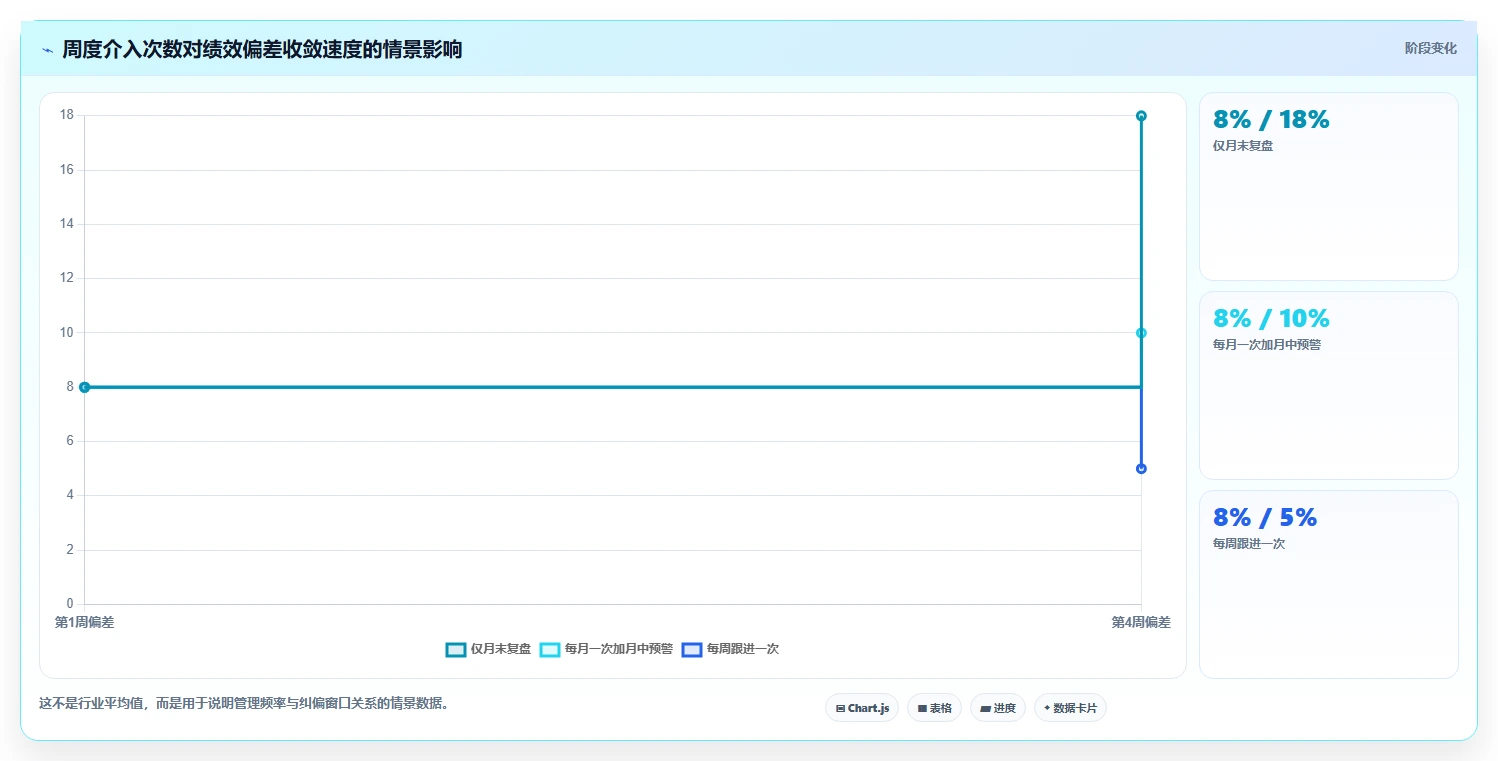Toggle the 每月一次加月中预警 legend swatch
The width and height of the screenshot is (1498, 761).
(x=550, y=649)
